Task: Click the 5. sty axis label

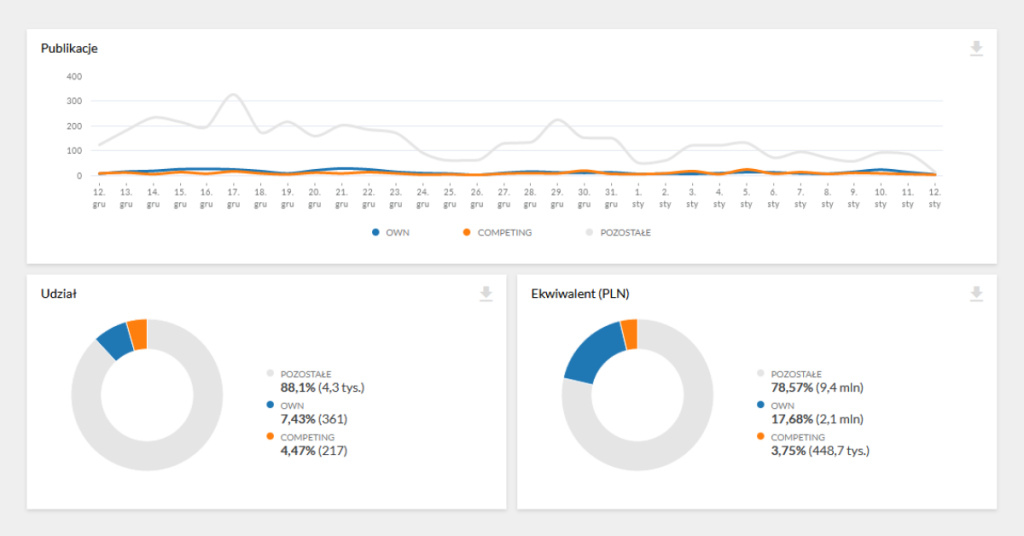Action: [x=746, y=198]
